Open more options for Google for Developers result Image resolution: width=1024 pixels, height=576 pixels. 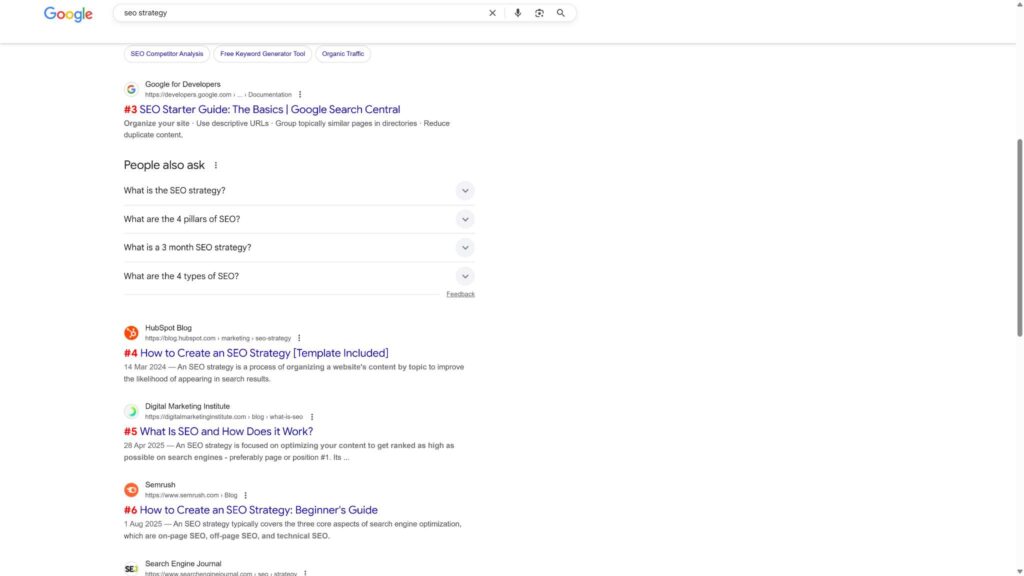300,95
